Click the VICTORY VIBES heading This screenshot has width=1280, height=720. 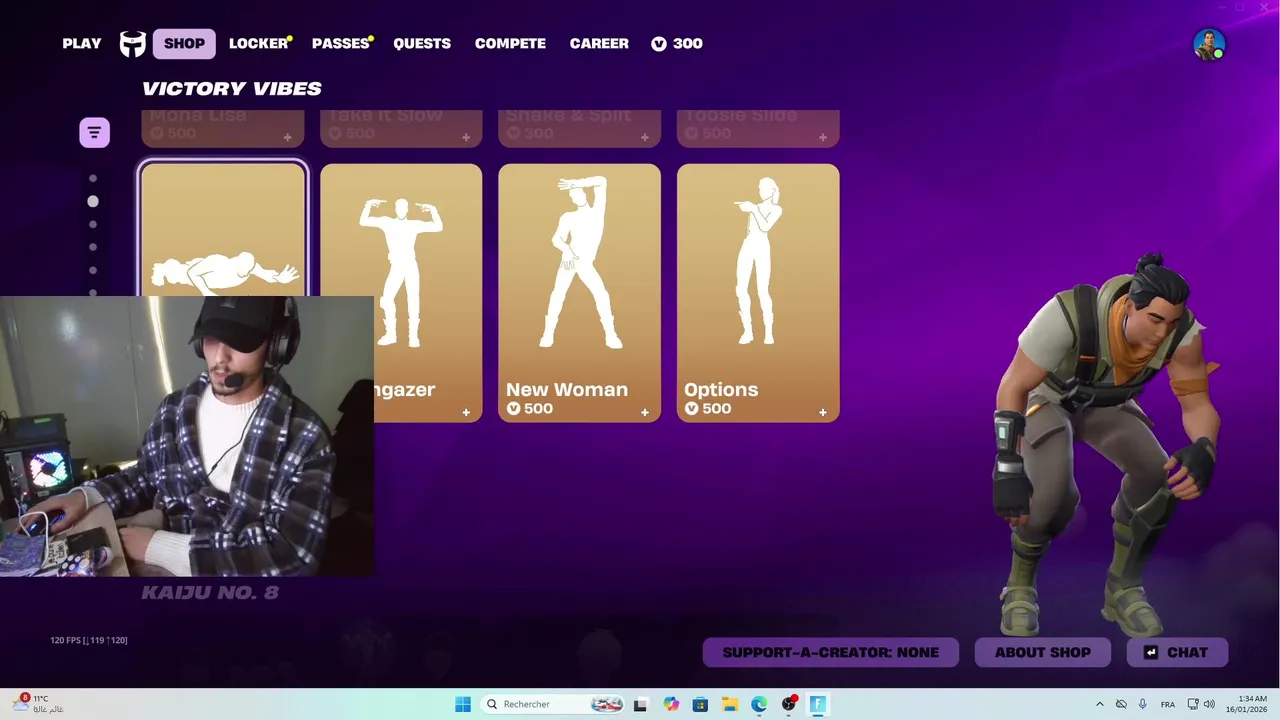point(232,88)
